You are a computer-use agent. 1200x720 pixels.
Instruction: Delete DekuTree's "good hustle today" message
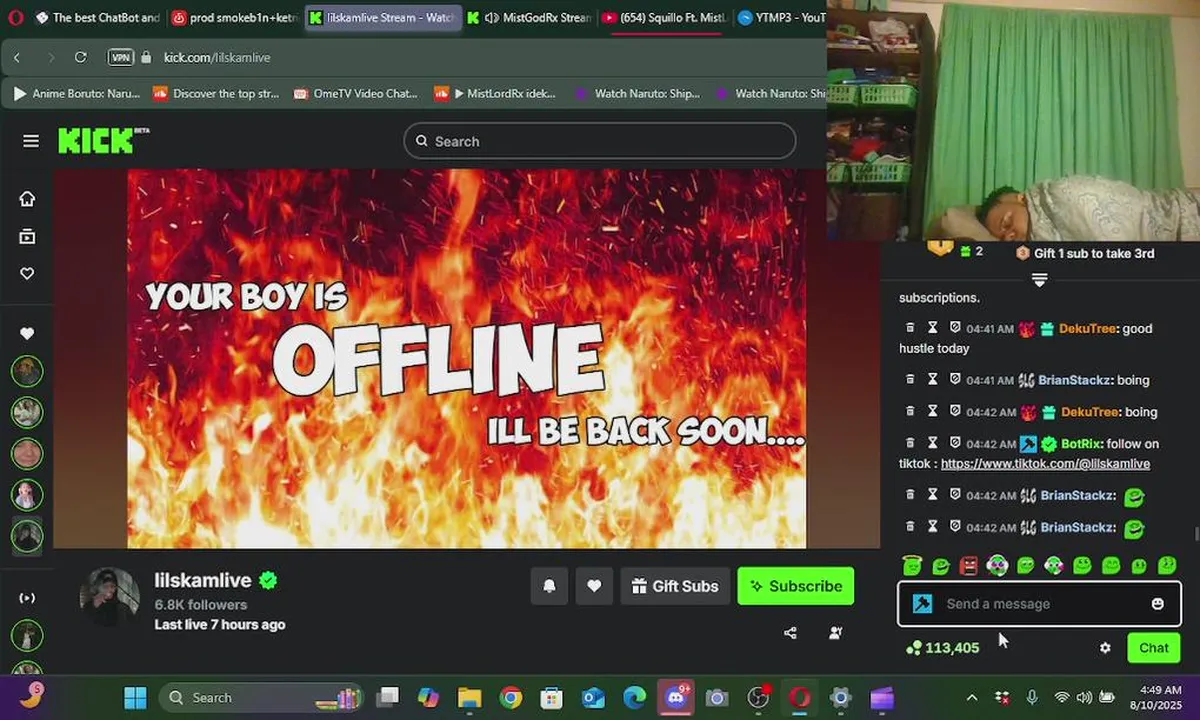[x=910, y=328]
